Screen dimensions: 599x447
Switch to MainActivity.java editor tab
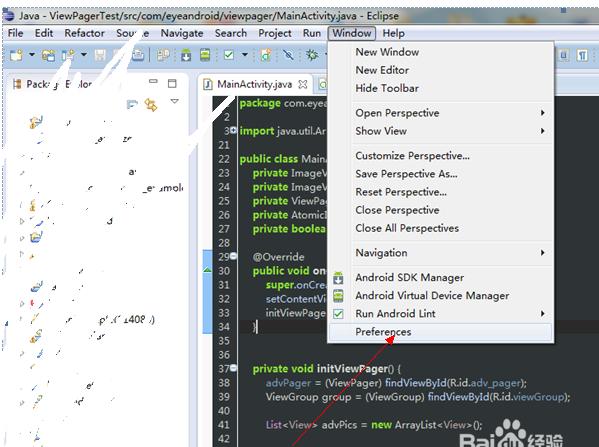254,84
